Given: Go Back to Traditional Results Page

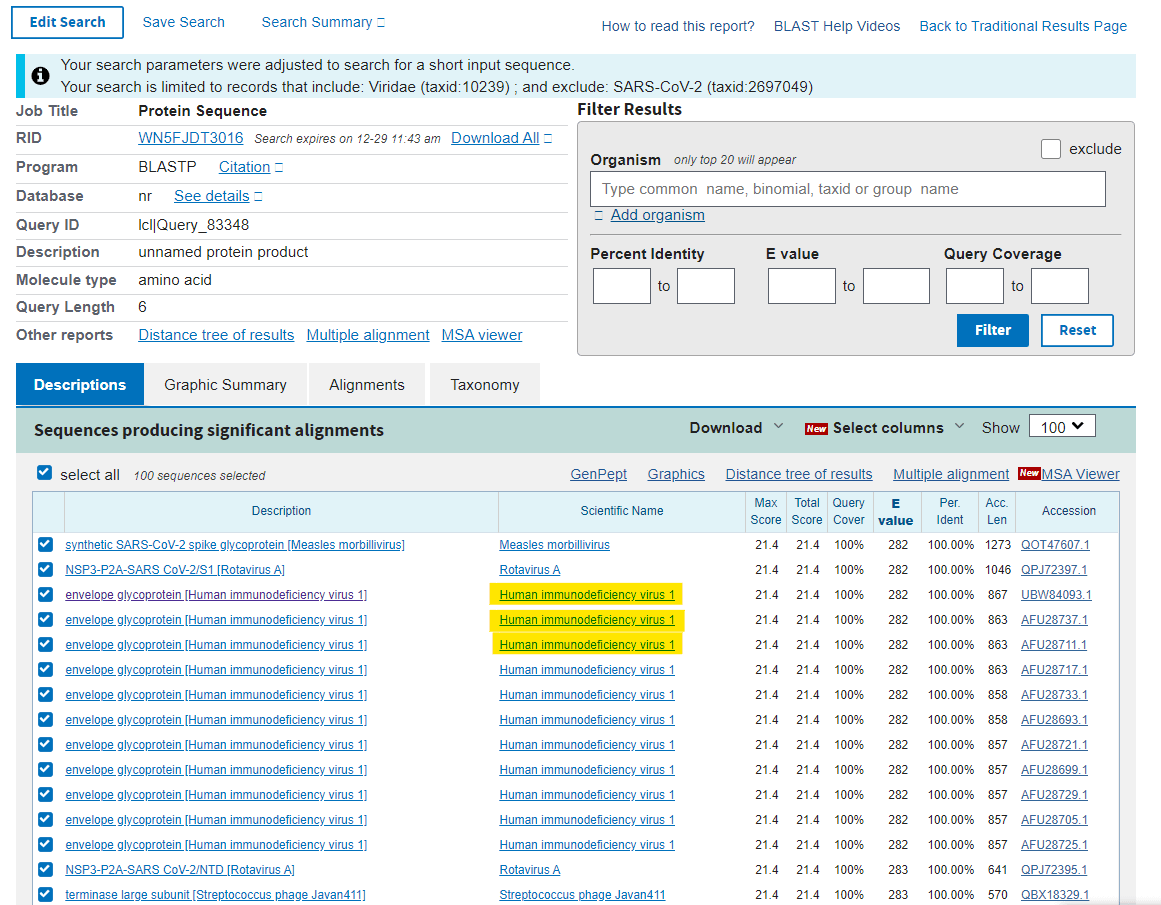Looking at the screenshot, I should click(x=1023, y=26).
